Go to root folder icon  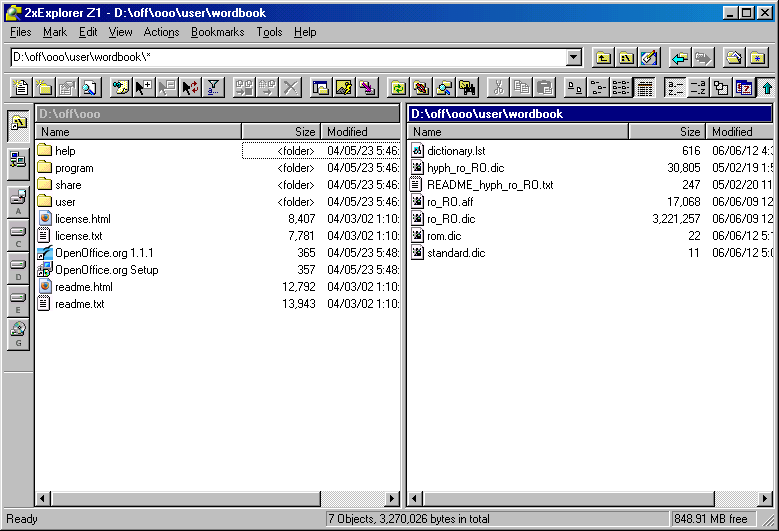click(x=626, y=58)
